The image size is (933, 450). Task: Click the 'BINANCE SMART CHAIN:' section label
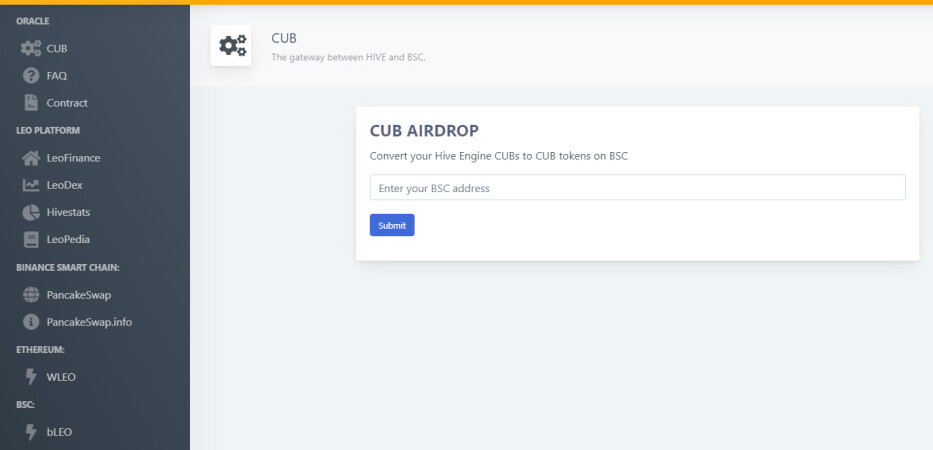[68, 268]
